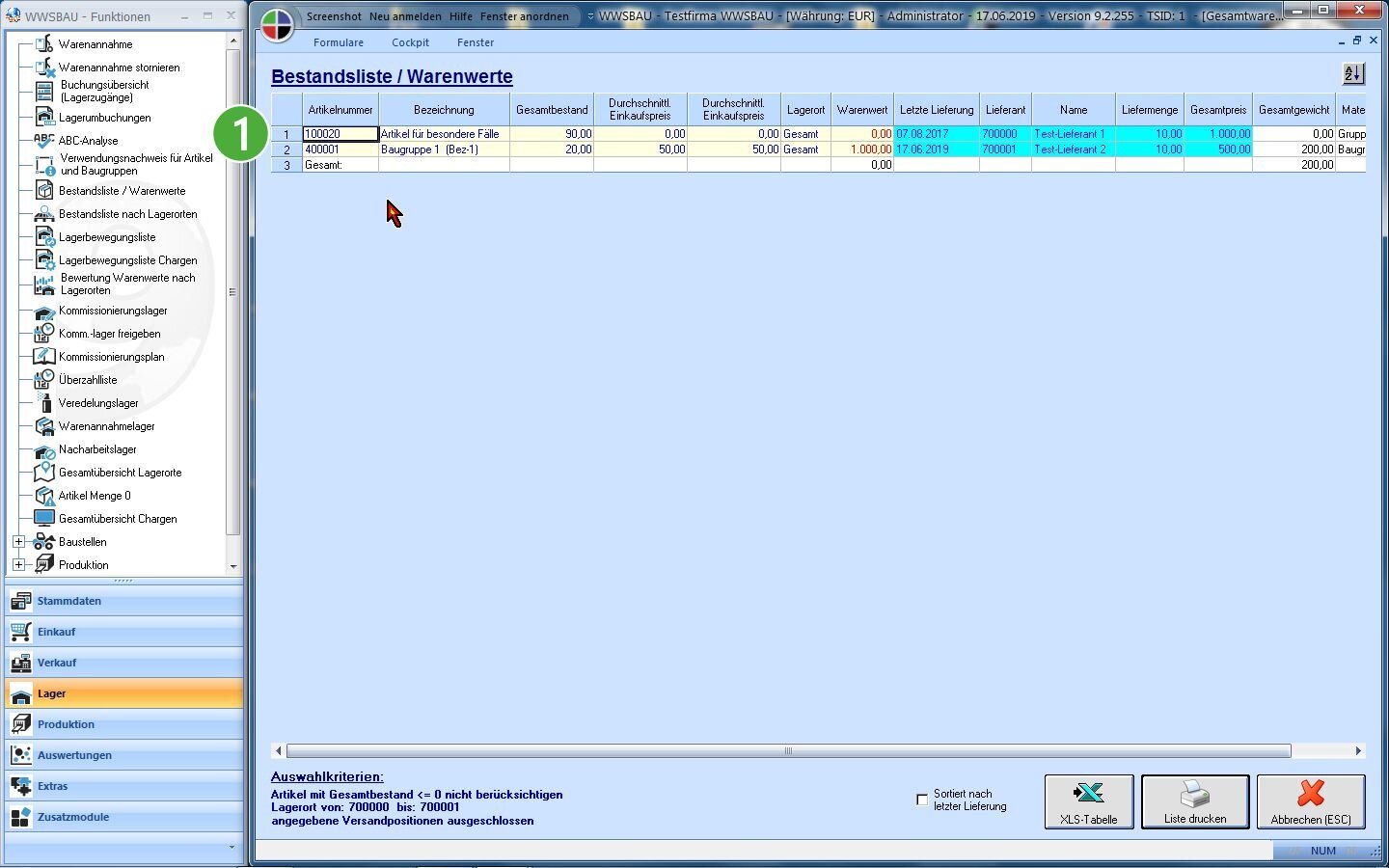Click the Bestandsliste / Warenwerte tree icon

pyautogui.click(x=44, y=191)
